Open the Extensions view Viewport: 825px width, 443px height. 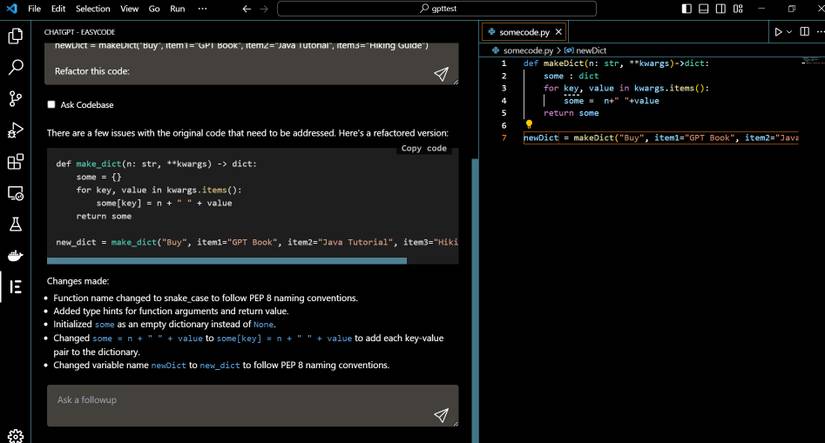15,161
